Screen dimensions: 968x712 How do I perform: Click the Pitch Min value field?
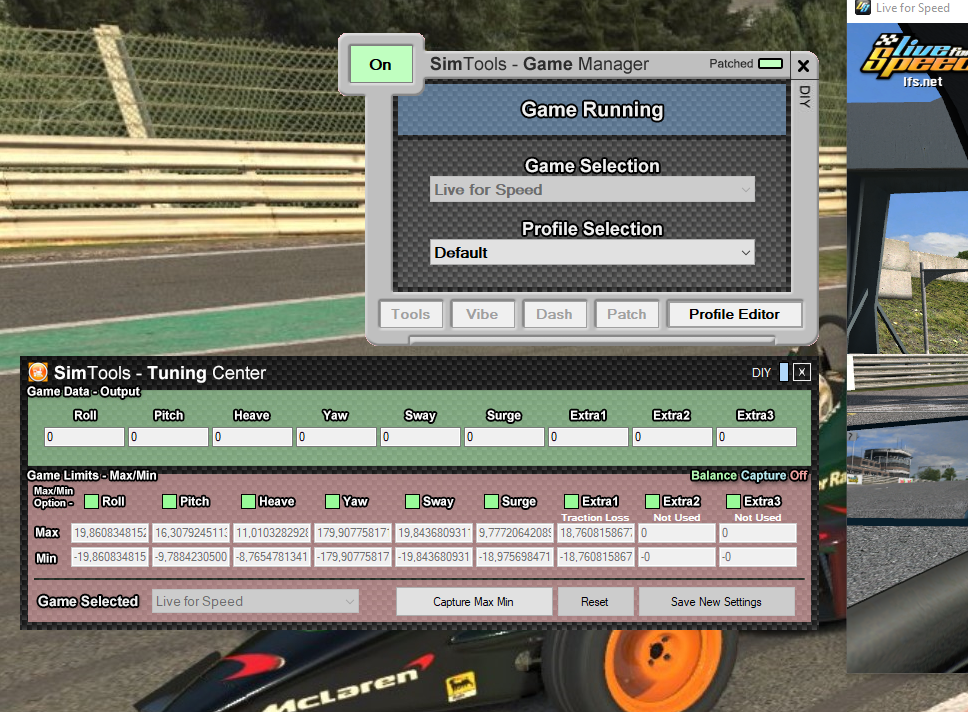(191, 557)
